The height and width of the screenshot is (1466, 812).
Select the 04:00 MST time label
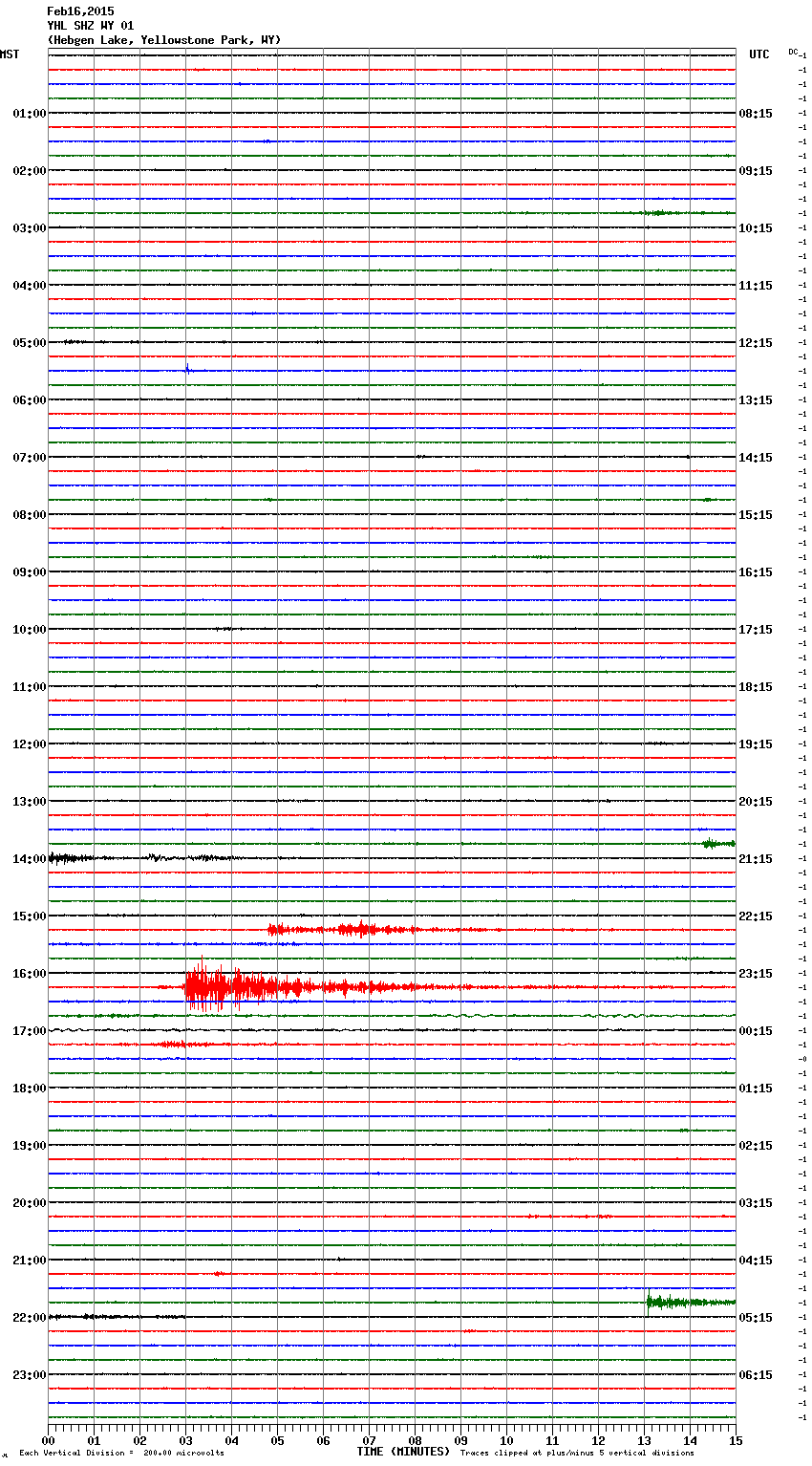30,286
